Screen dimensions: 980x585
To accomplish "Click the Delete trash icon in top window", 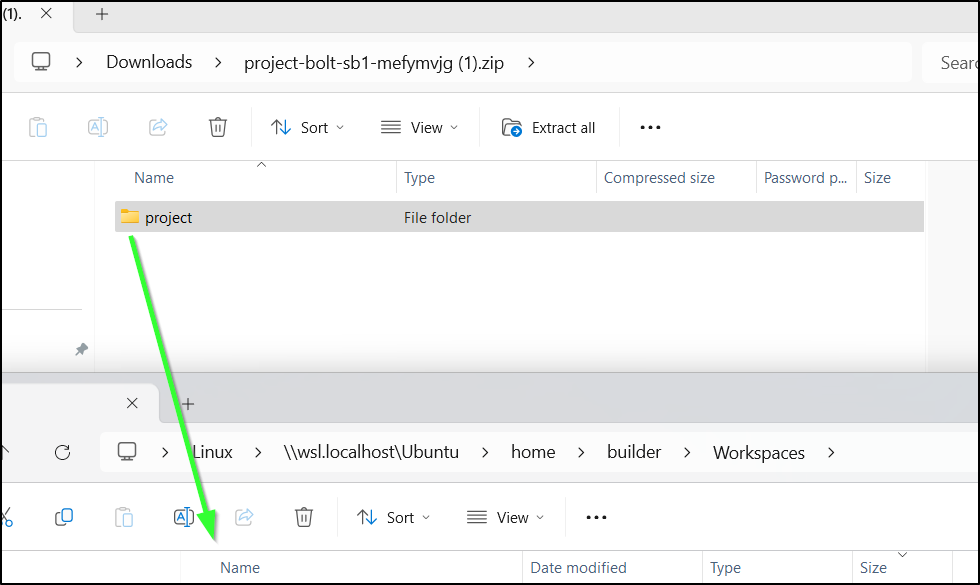I will point(218,128).
